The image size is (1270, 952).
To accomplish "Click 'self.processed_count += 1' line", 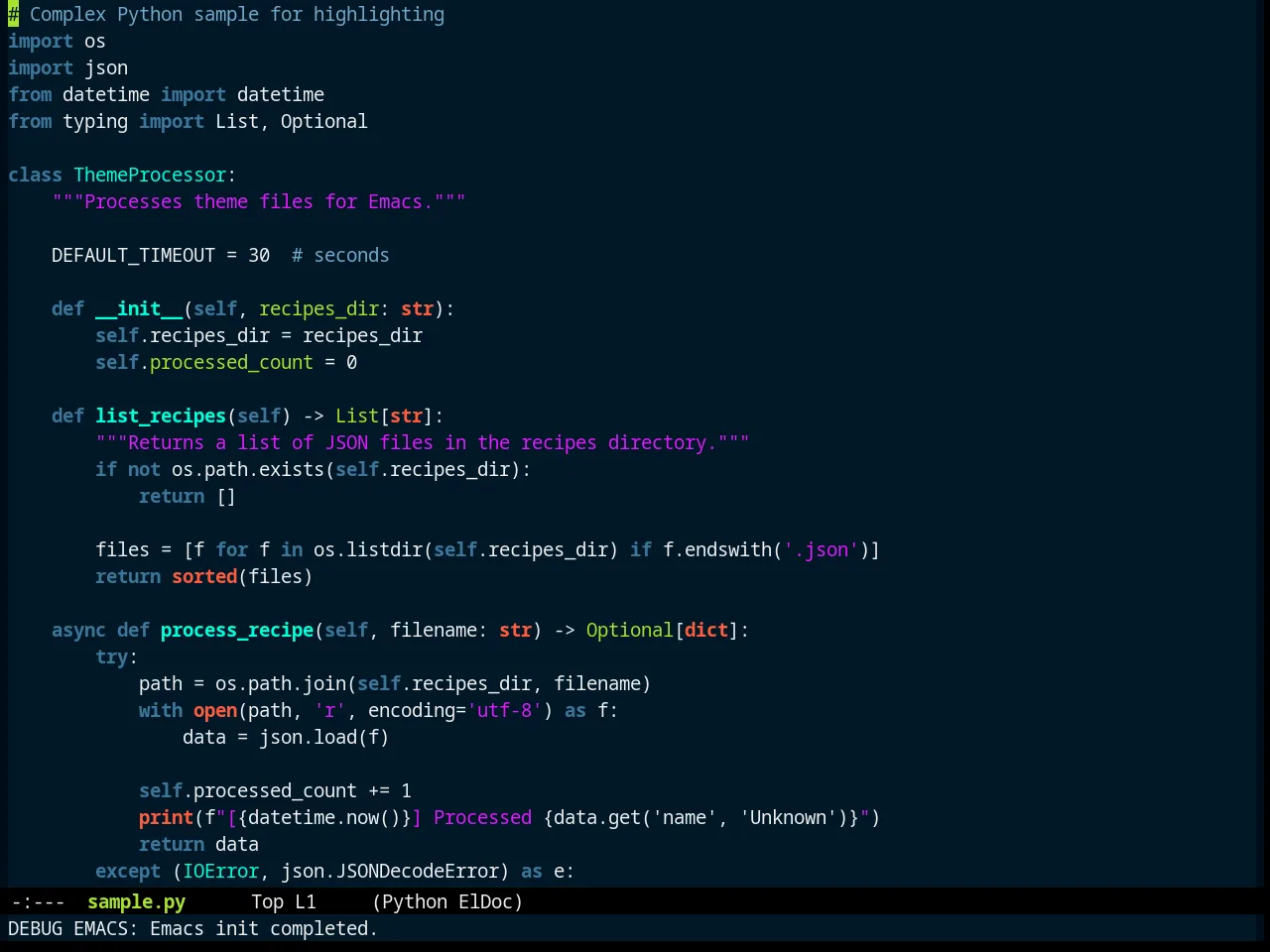I will click(275, 790).
